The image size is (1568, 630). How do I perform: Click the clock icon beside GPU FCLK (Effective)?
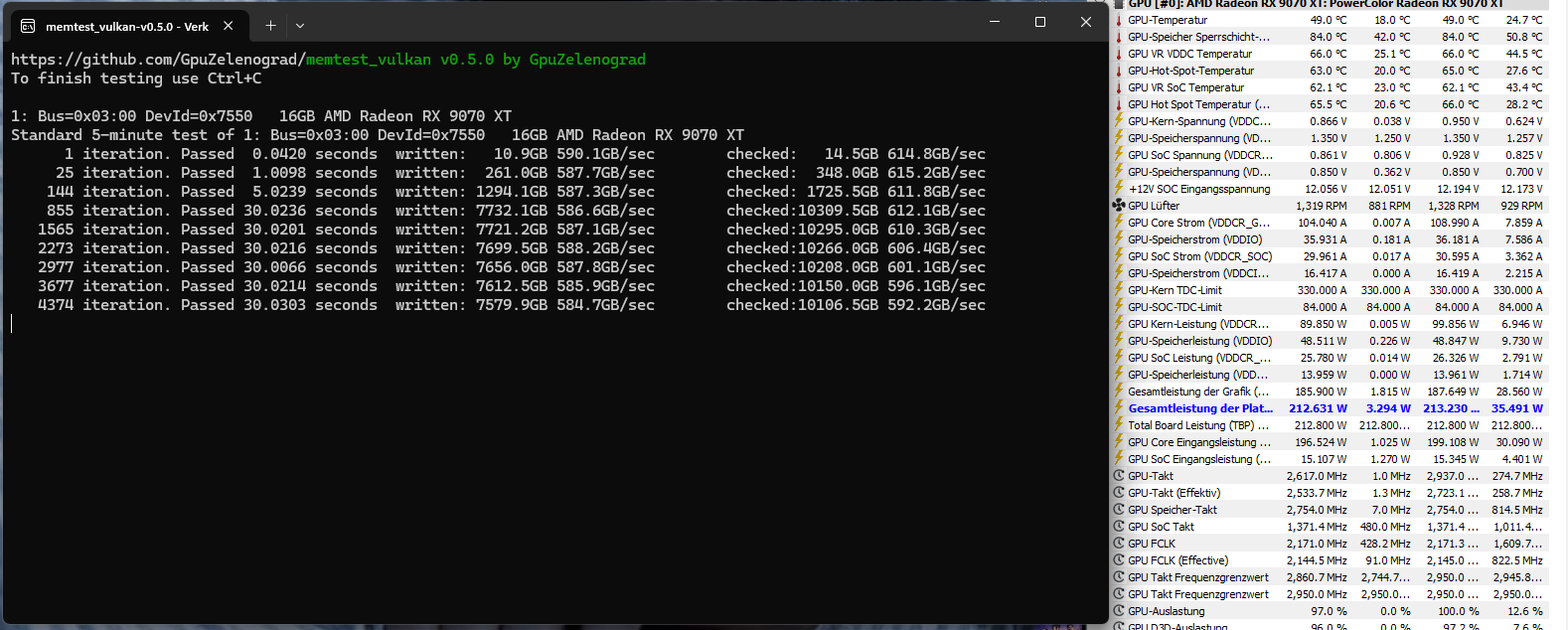pyautogui.click(x=1119, y=560)
